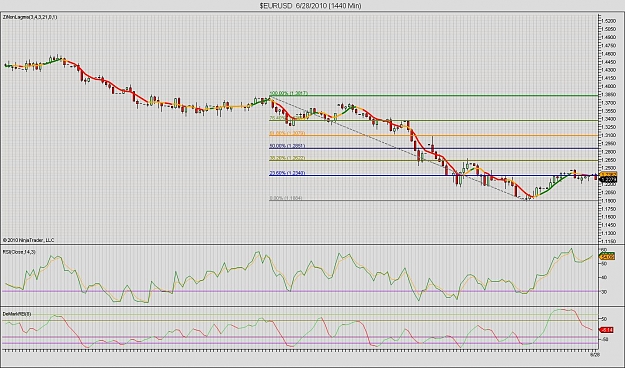This screenshot has width=625, height=368.
Task: Click the 50.00% Fibonacci level label
Action: point(287,146)
